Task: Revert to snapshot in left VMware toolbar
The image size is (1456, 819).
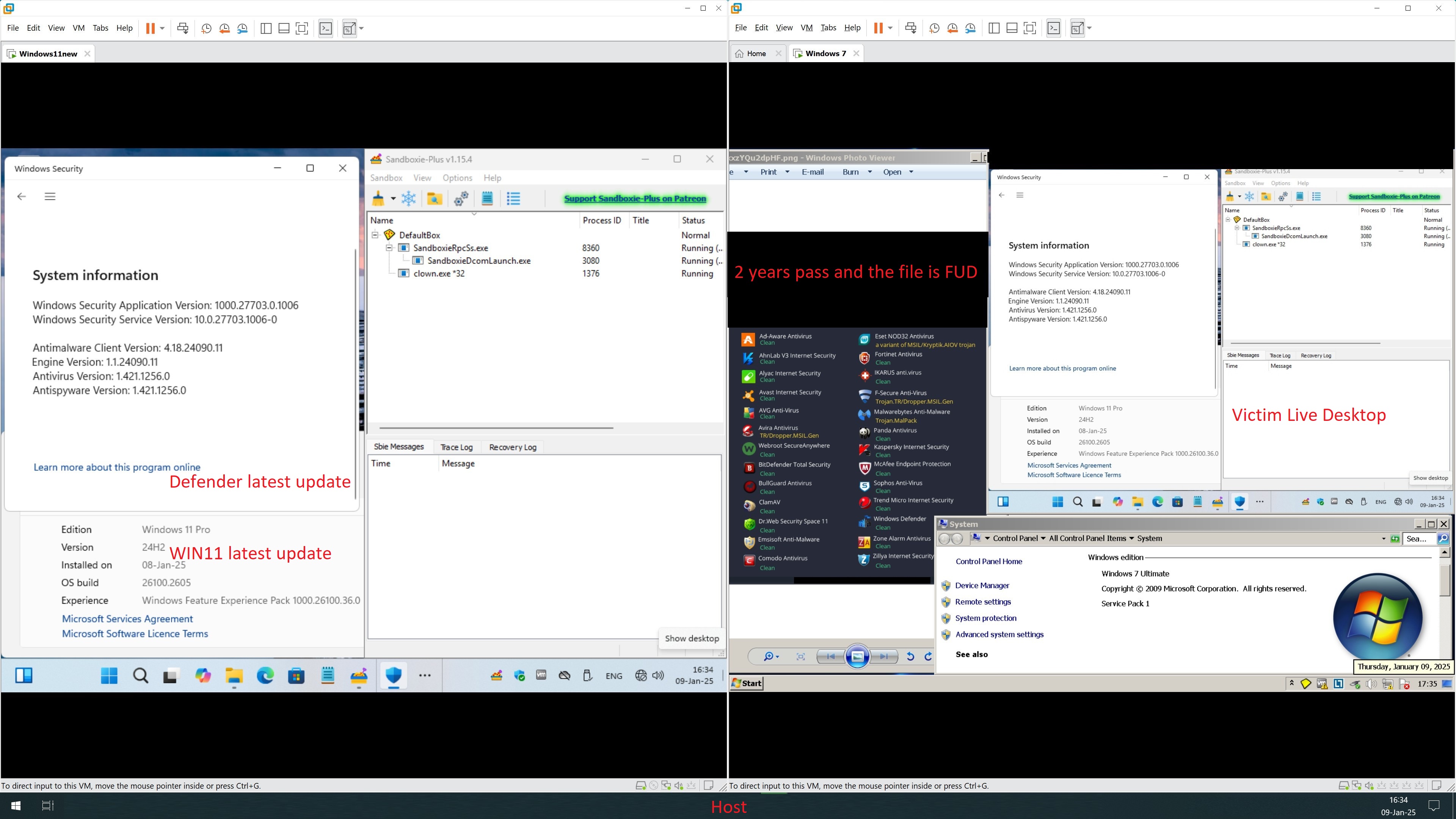Action: pos(224,28)
